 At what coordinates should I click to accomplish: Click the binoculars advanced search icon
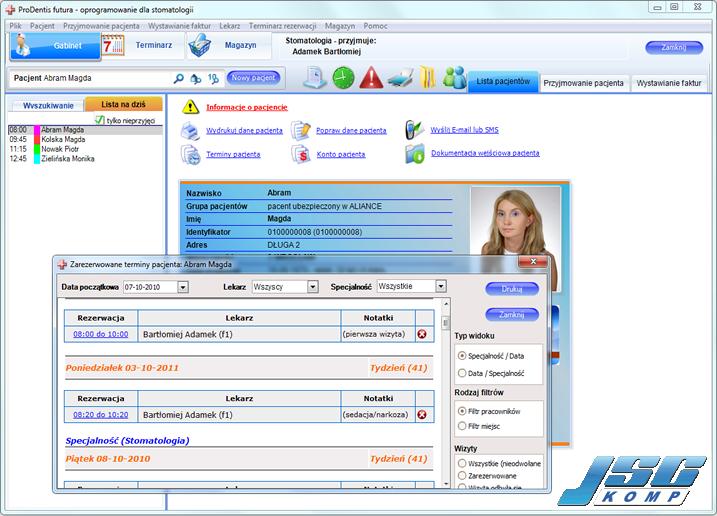[x=196, y=79]
